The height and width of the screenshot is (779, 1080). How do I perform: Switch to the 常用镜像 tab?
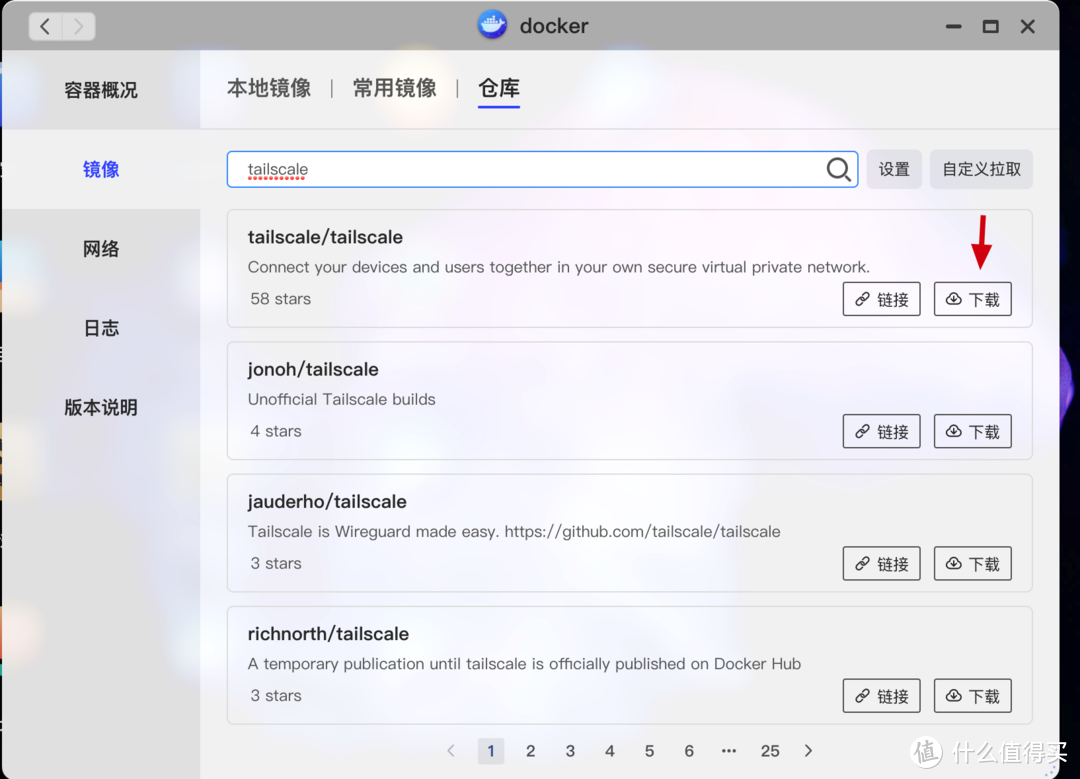click(395, 88)
